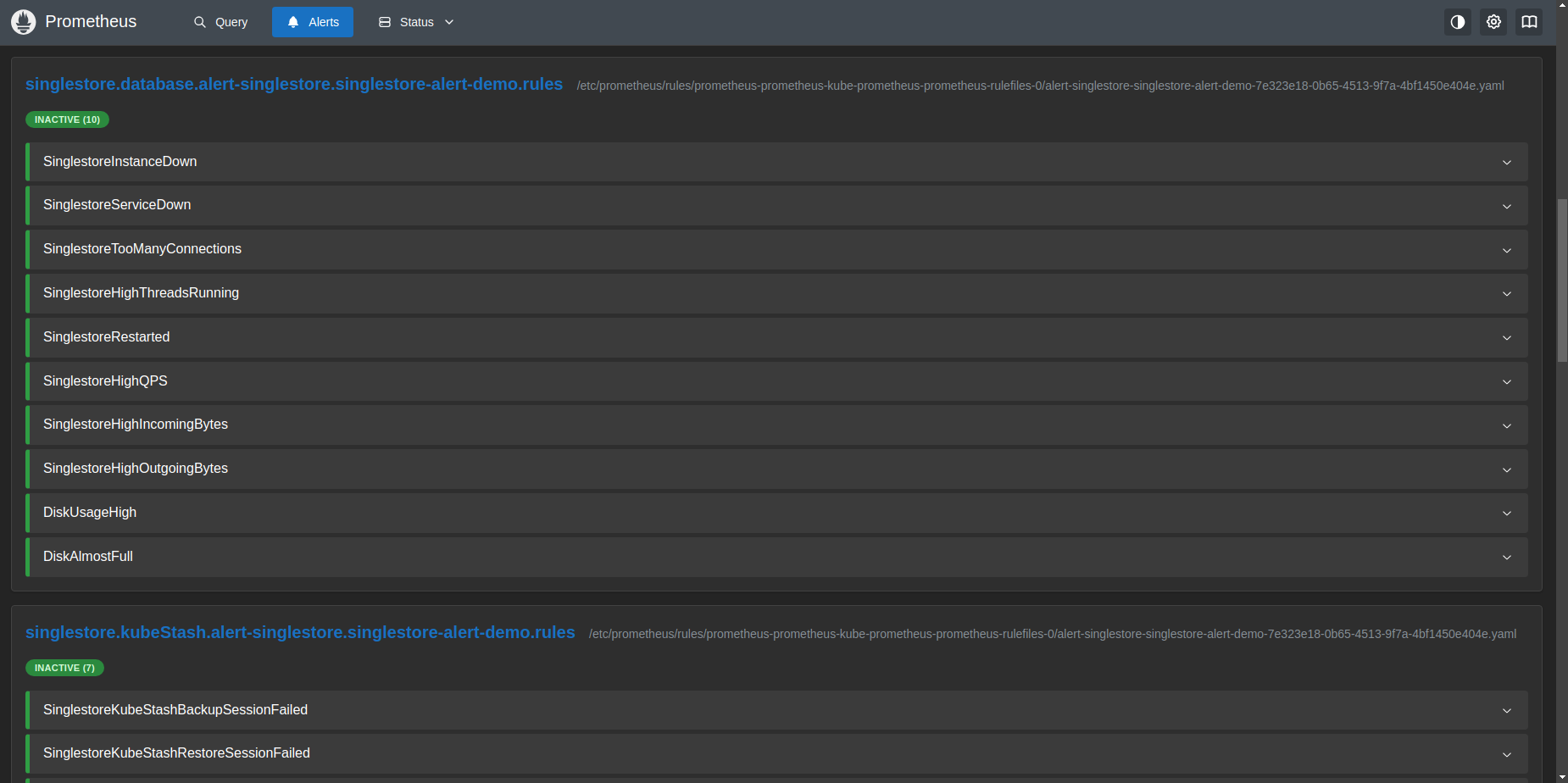Image resolution: width=1568 pixels, height=783 pixels.
Task: Expand SinglestoreInstanceDown rule chevron
Action: pyautogui.click(x=1507, y=163)
